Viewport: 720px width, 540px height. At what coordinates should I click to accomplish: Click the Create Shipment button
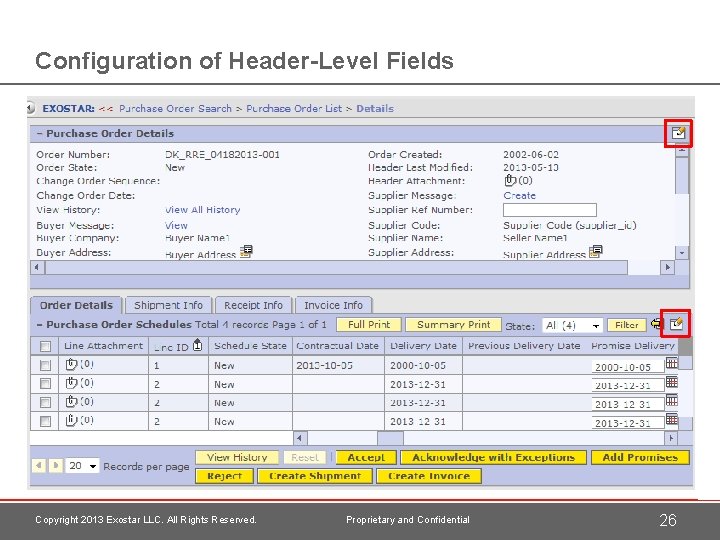click(x=315, y=476)
